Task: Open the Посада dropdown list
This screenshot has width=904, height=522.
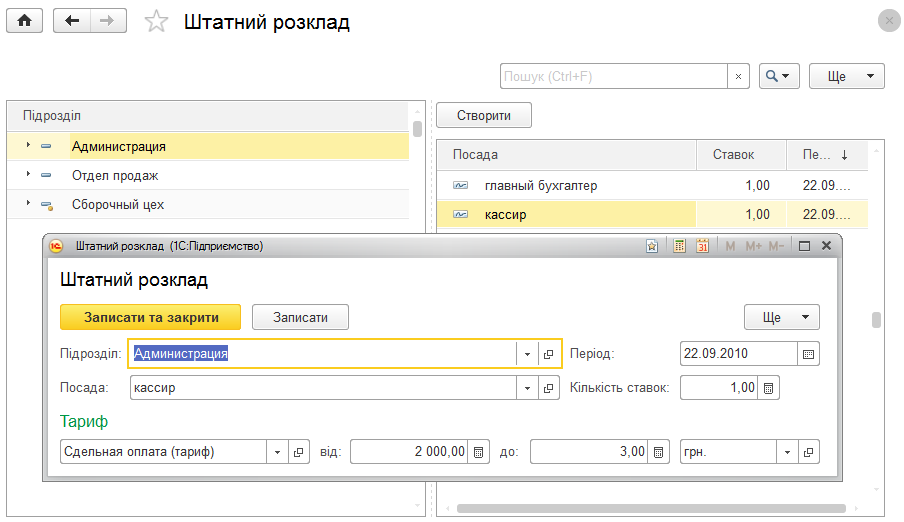Action: 527,388
